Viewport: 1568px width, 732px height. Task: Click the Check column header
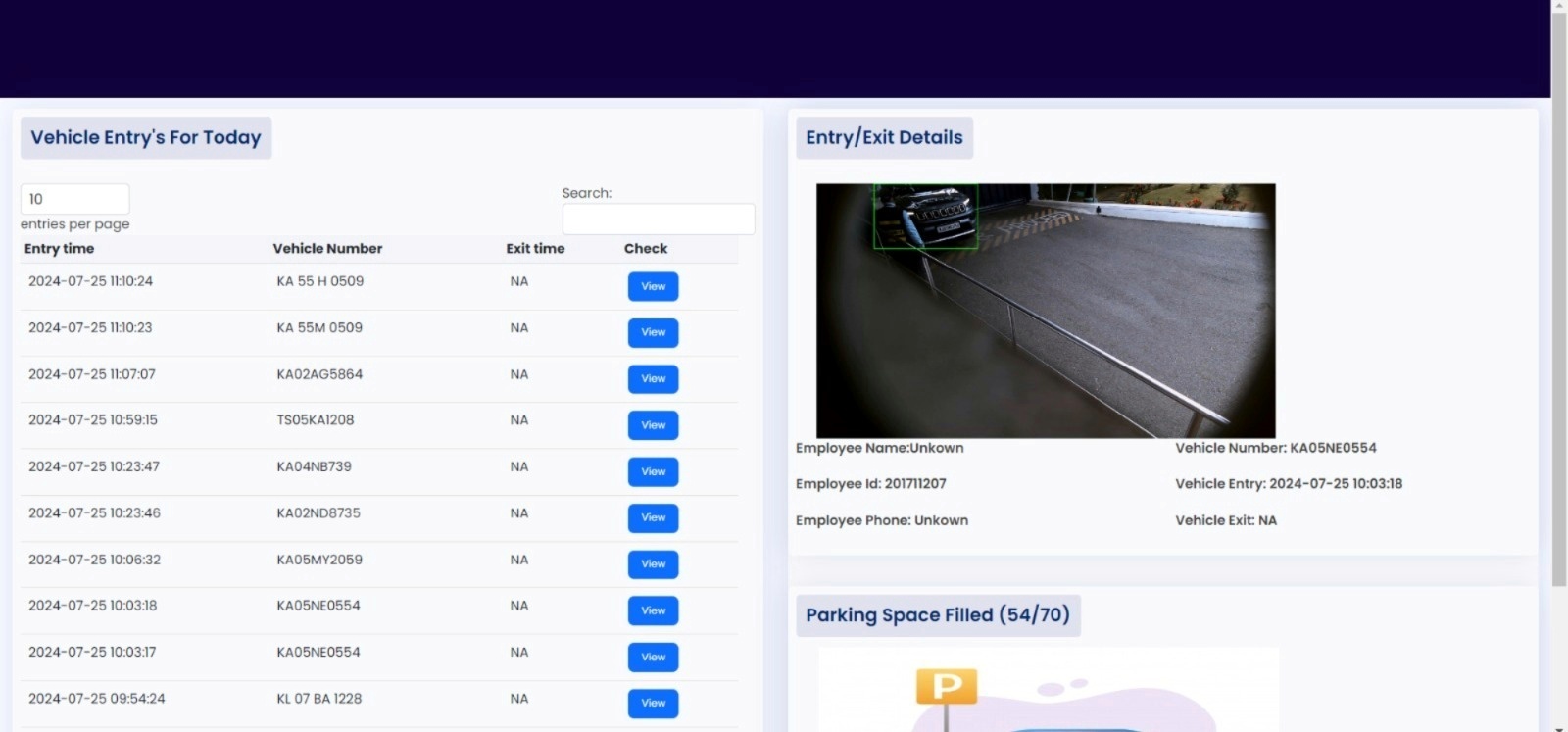(646, 249)
